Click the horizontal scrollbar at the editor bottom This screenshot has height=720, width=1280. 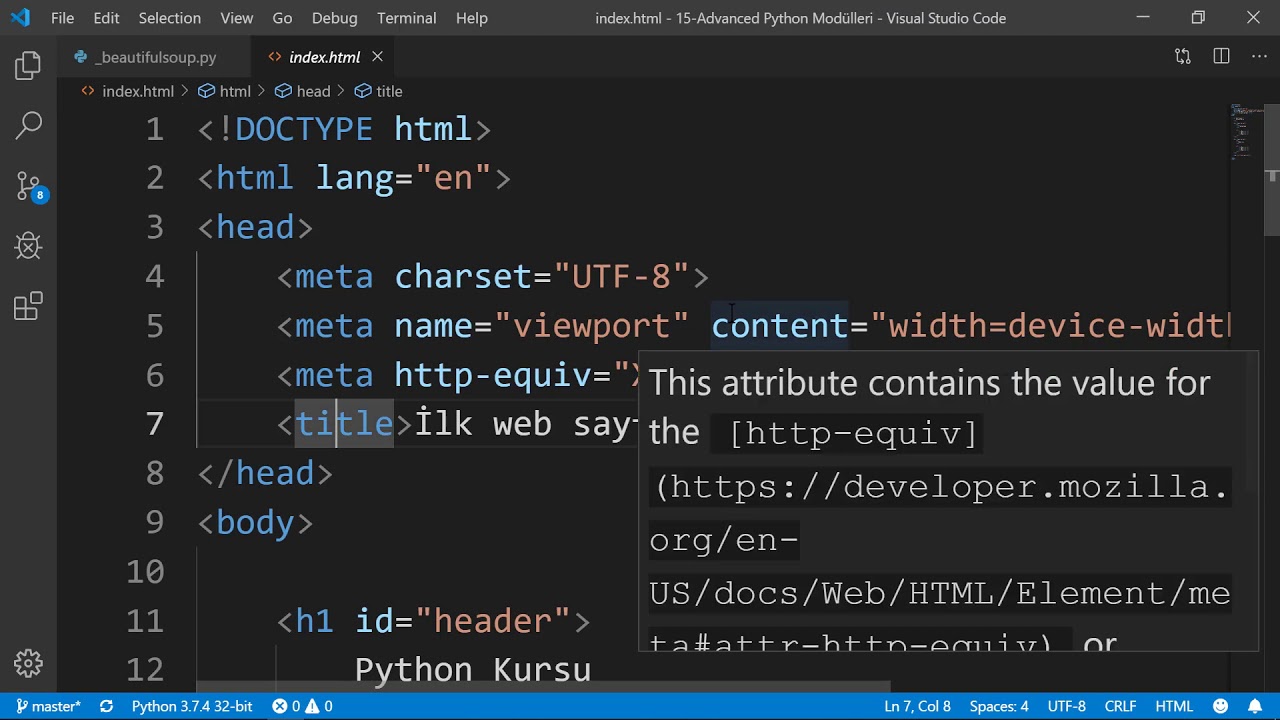pos(544,686)
